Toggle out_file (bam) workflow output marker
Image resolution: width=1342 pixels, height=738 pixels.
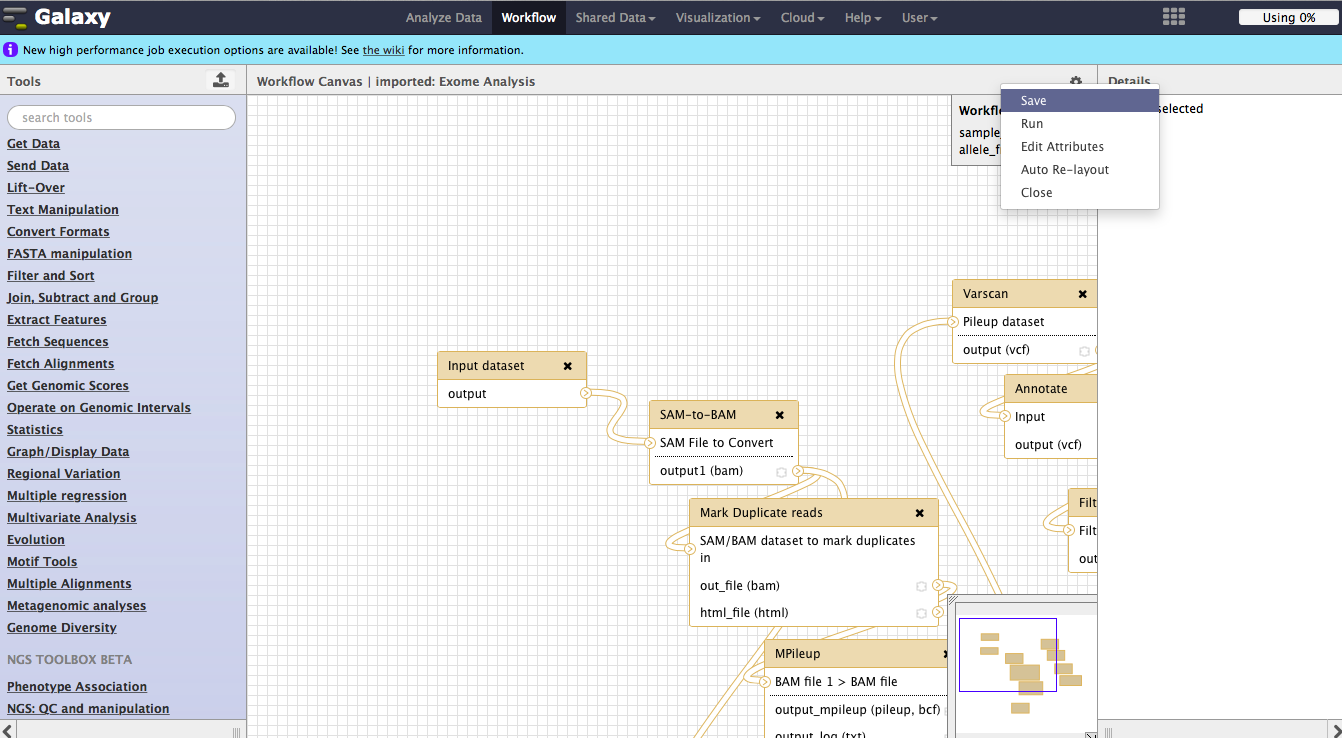point(921,586)
